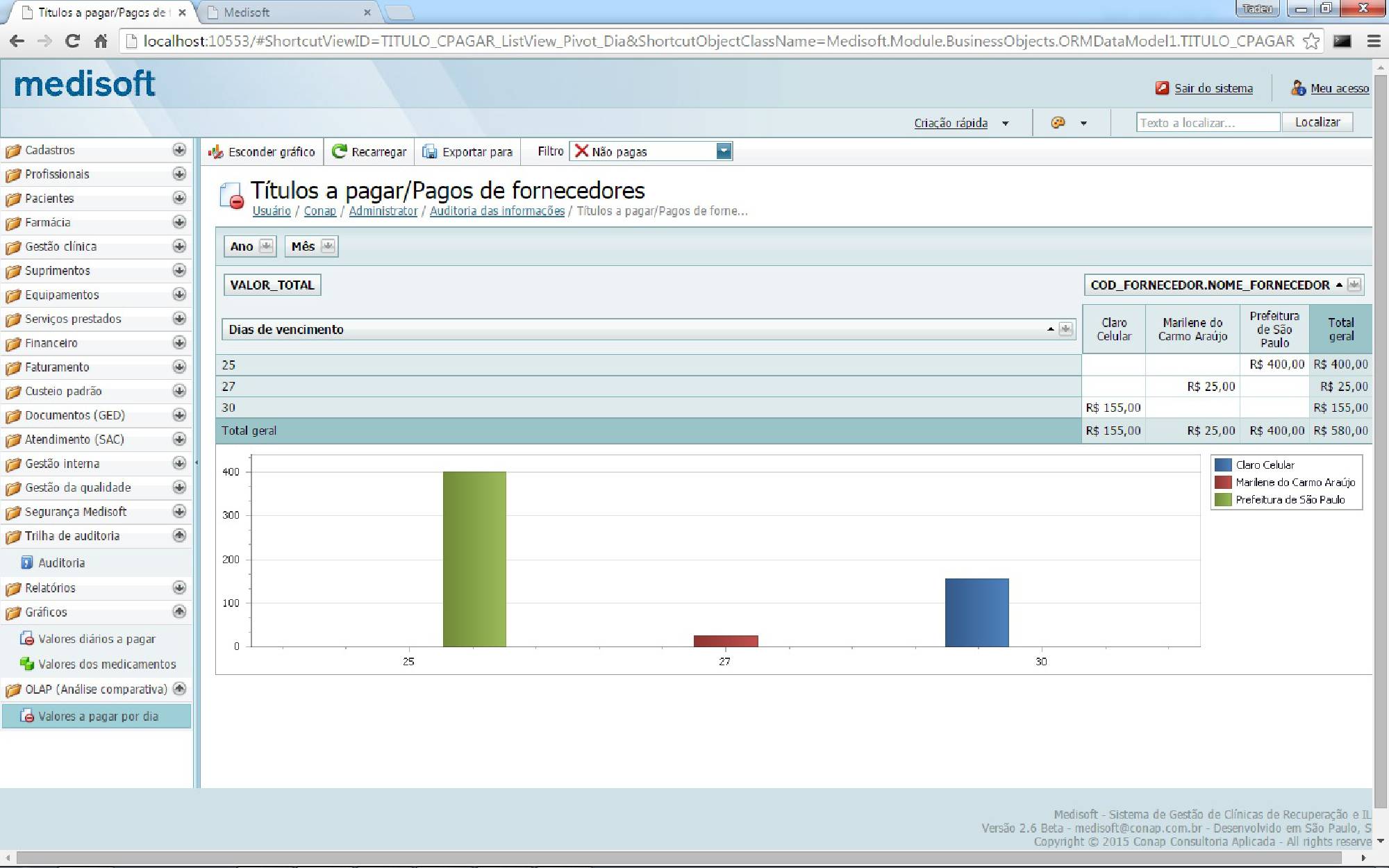Viewport: 1389px width, 868px height.
Task: Follow the Auditoria das informações breadcrumb link
Action: point(497,211)
